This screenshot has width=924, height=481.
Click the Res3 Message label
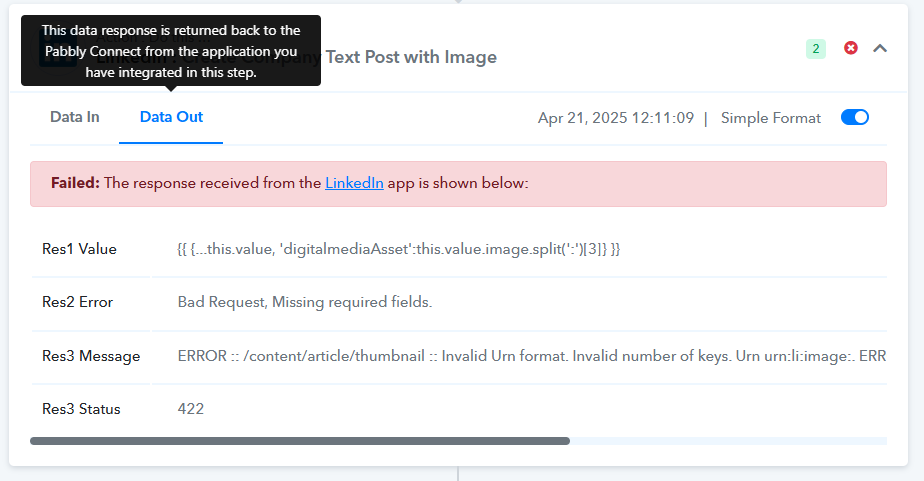point(91,356)
